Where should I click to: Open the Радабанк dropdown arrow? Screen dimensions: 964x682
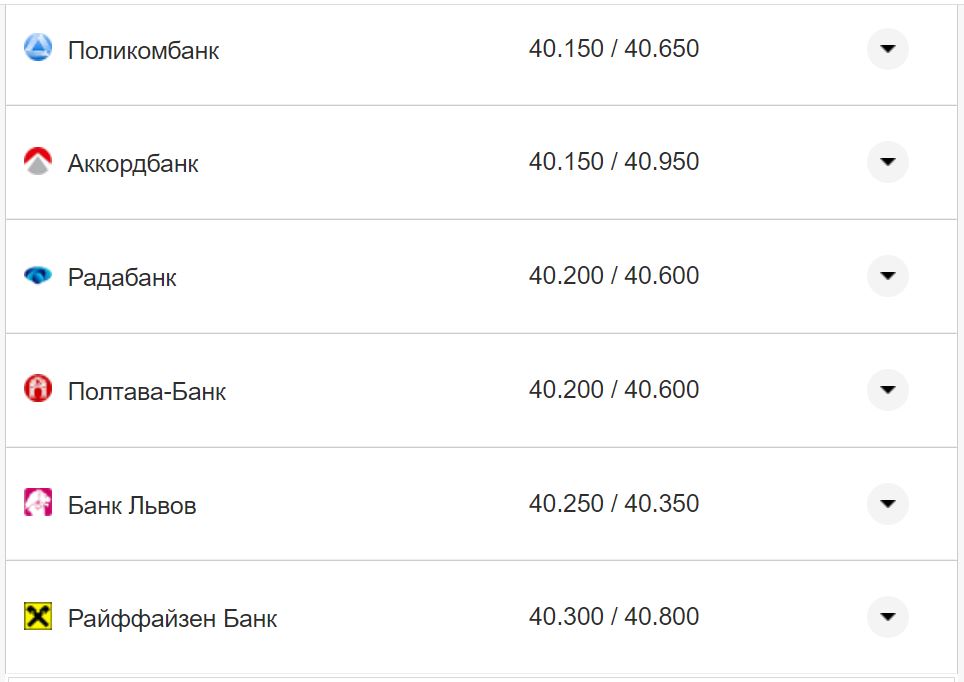tap(887, 276)
